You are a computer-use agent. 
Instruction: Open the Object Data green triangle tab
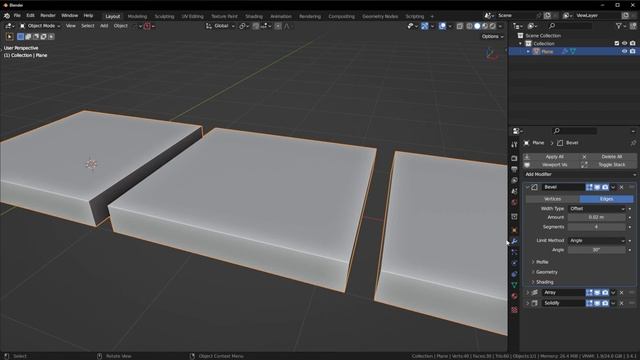click(514, 285)
